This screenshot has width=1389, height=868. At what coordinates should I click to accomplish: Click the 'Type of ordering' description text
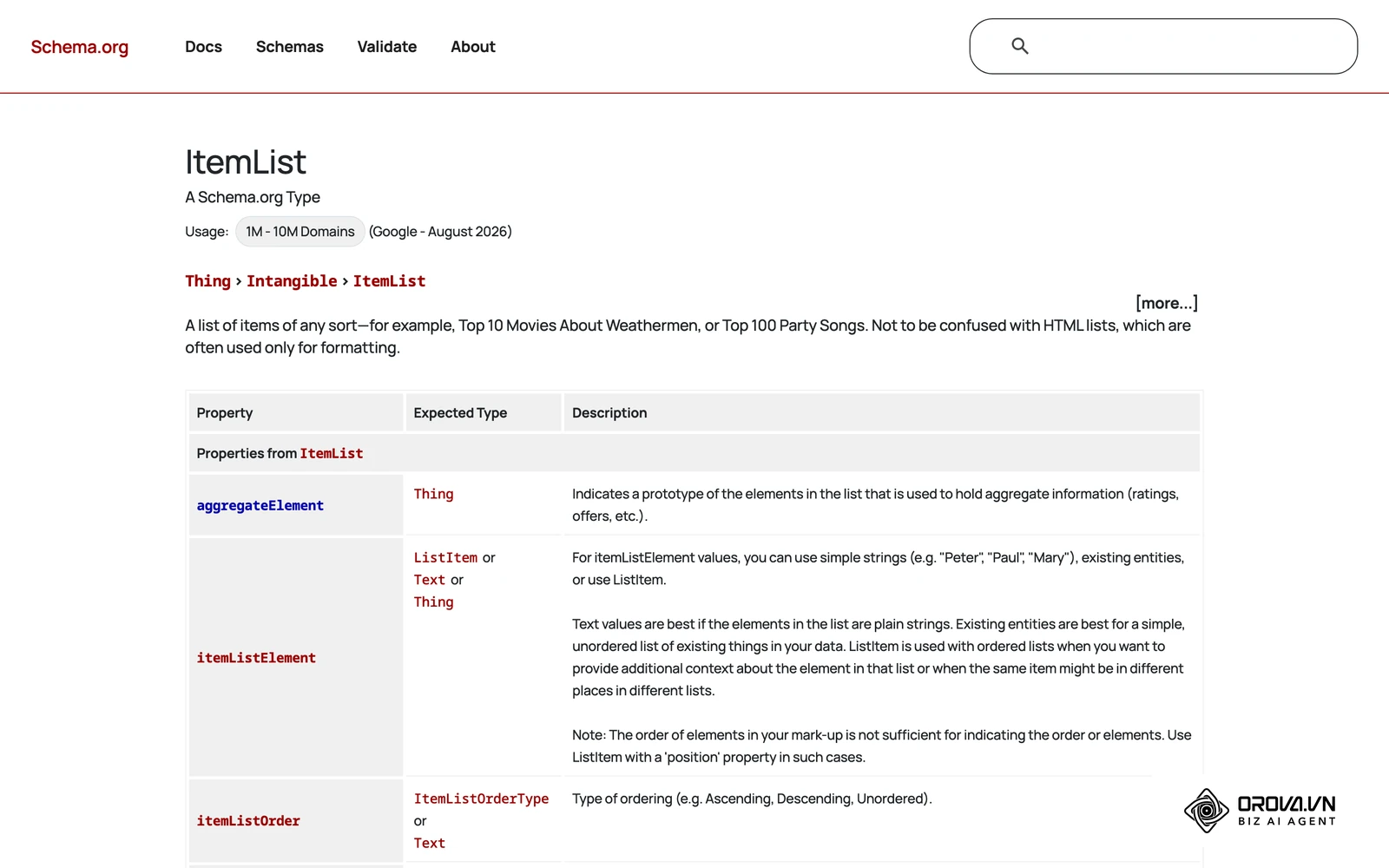point(752,799)
